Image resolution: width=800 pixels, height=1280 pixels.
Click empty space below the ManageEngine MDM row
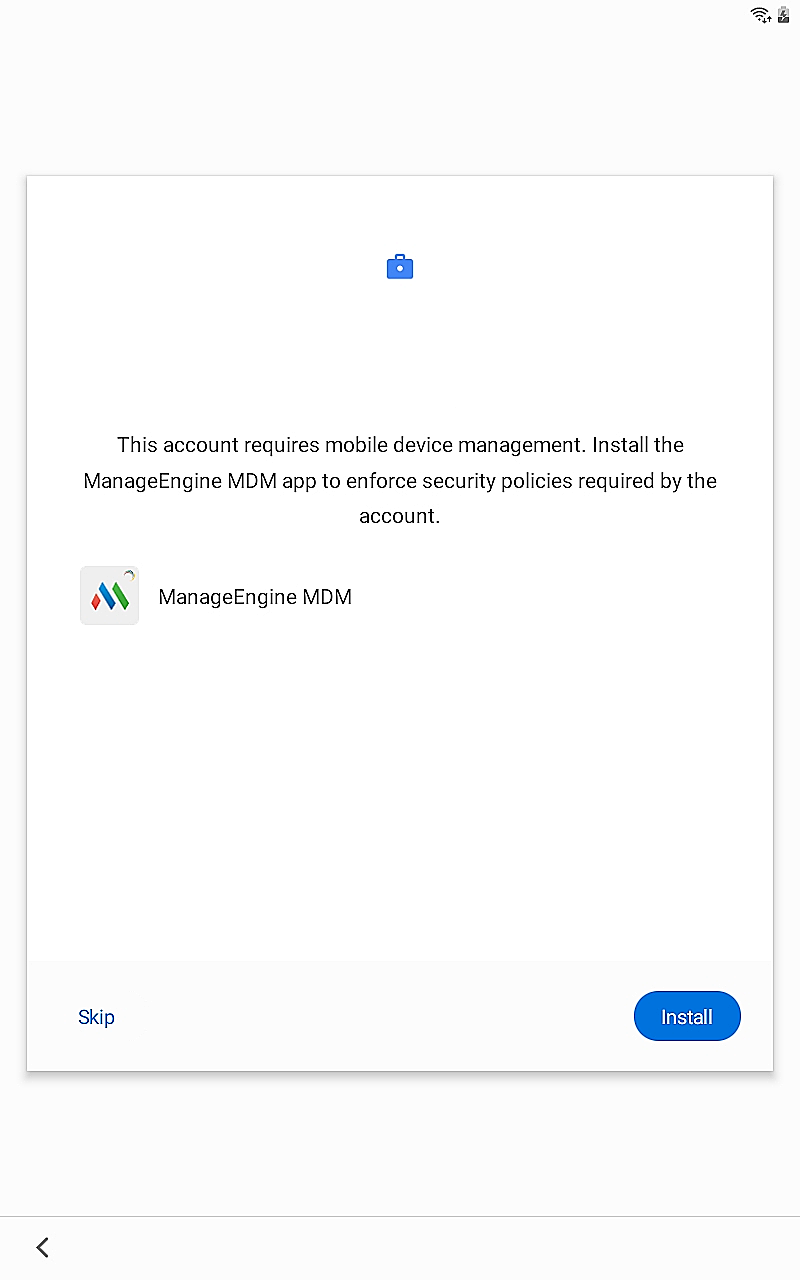click(400, 790)
